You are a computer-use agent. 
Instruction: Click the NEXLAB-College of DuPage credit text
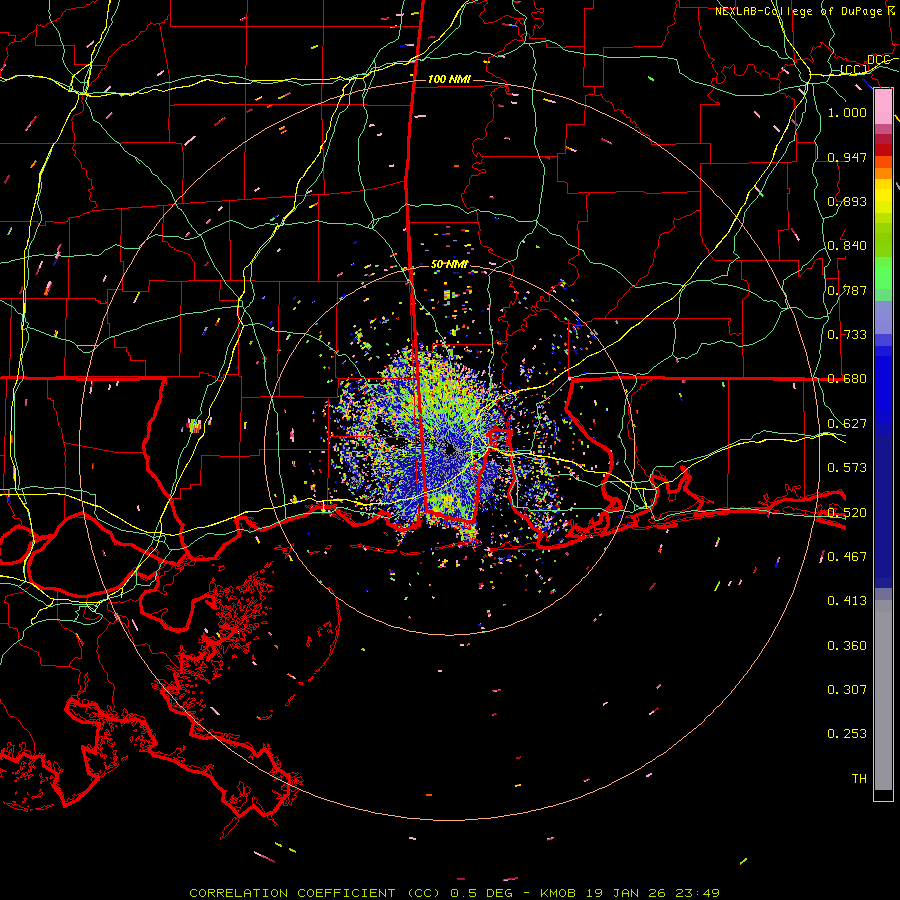click(807, 11)
